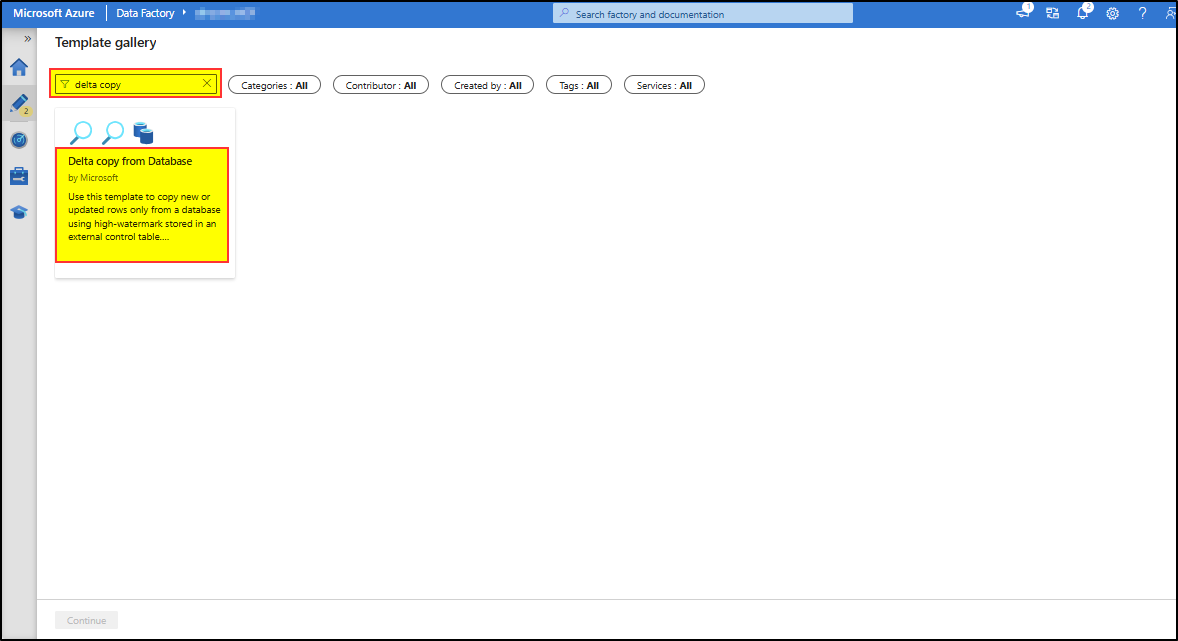Click the Continue button
Viewport: 1178px width, 641px height.
(x=86, y=620)
